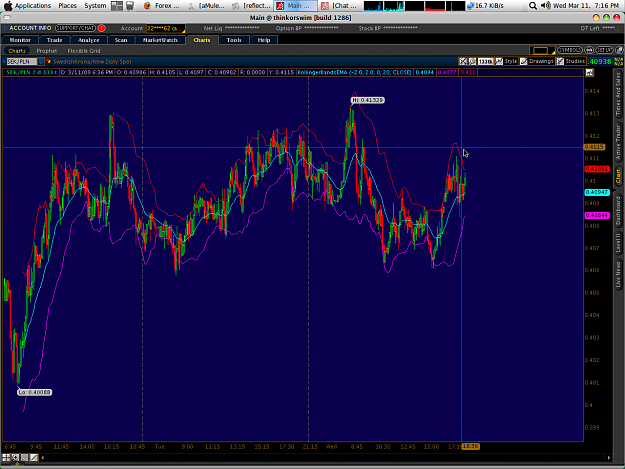Click the Symbols button
625x469 pixels.
pos(570,50)
